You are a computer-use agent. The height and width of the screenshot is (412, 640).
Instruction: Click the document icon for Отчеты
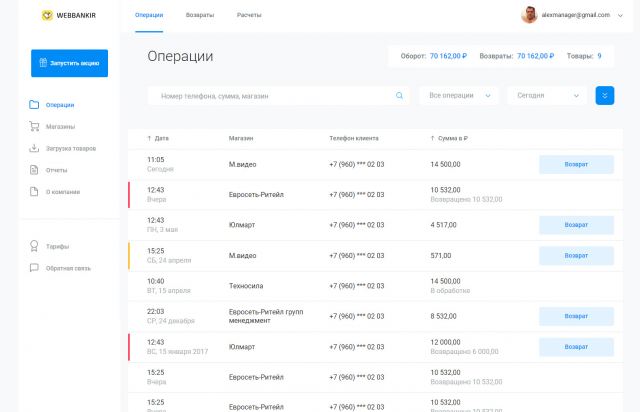[x=34, y=170]
